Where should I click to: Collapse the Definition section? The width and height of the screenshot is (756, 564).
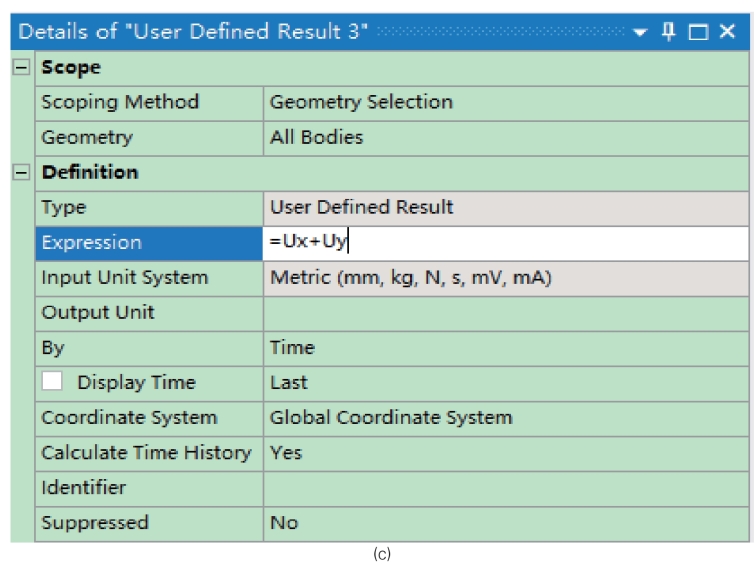pyautogui.click(x=21, y=172)
